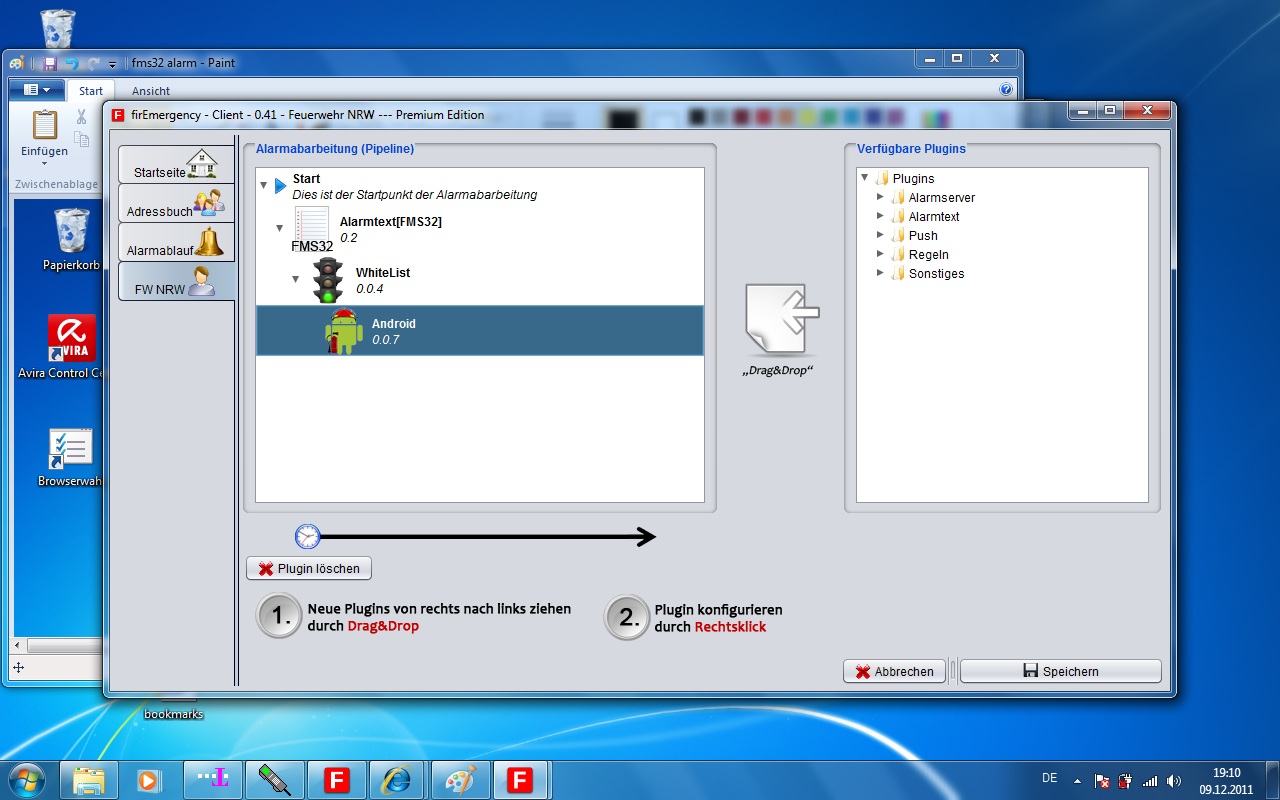The height and width of the screenshot is (800, 1280).
Task: Click the Drag&Drop page icon
Action: (x=781, y=318)
